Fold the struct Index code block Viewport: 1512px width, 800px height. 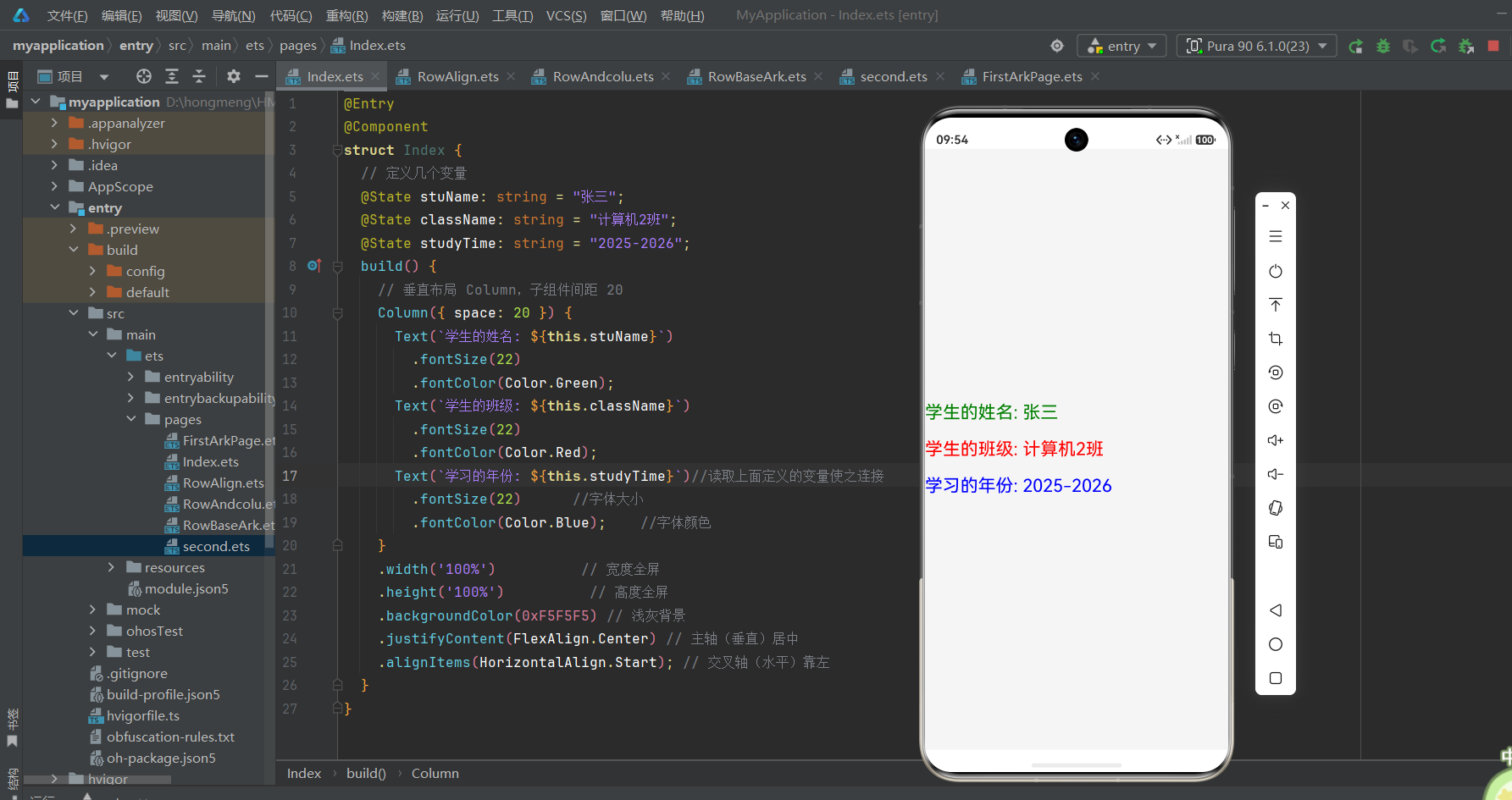coord(337,150)
